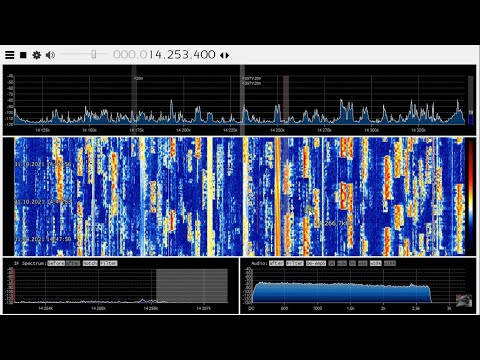Toggle IF Spectrum 'after' option
The image size is (480, 360).
pyautogui.click(x=73, y=263)
